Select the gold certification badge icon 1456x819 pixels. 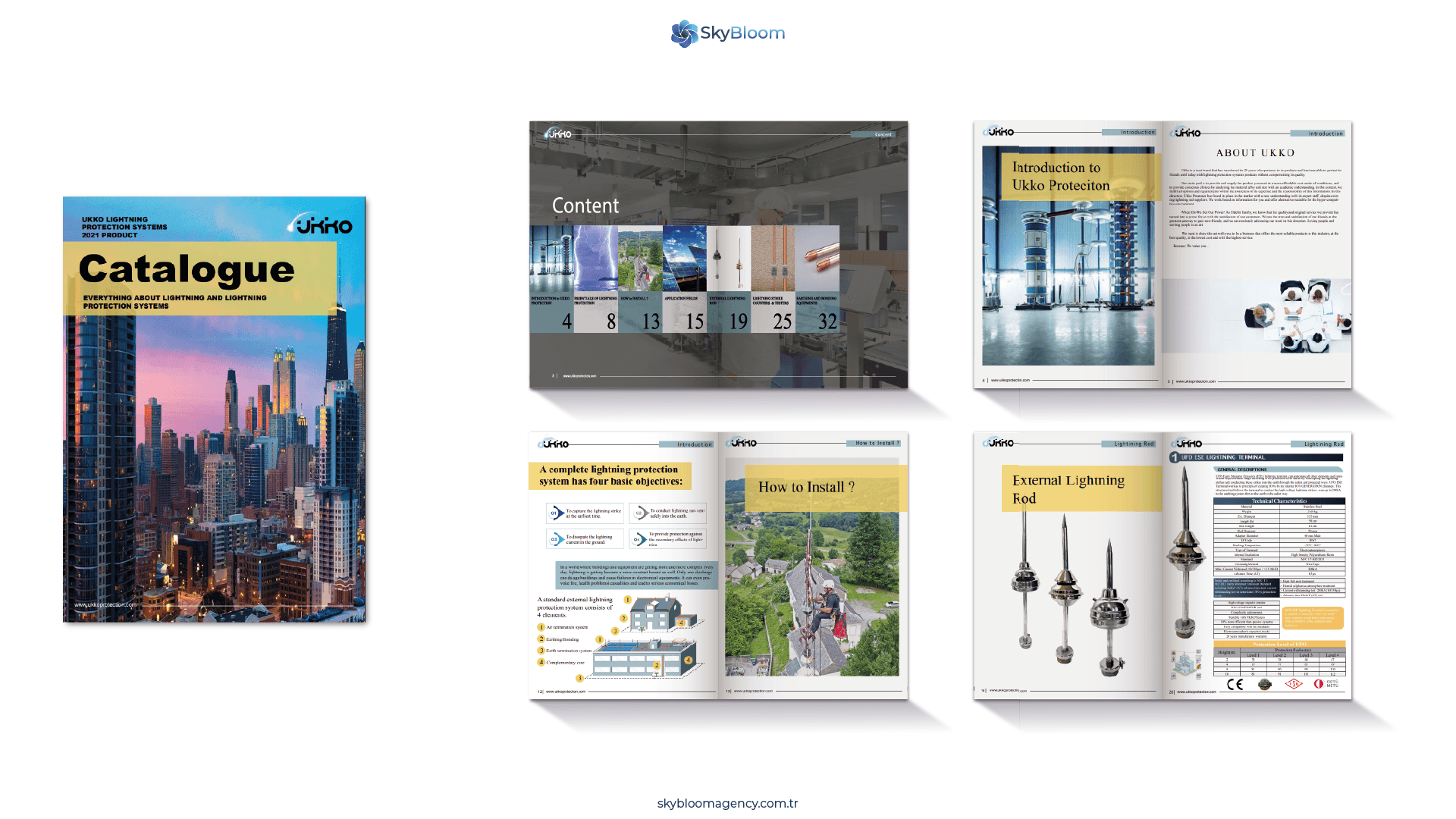point(1265,686)
